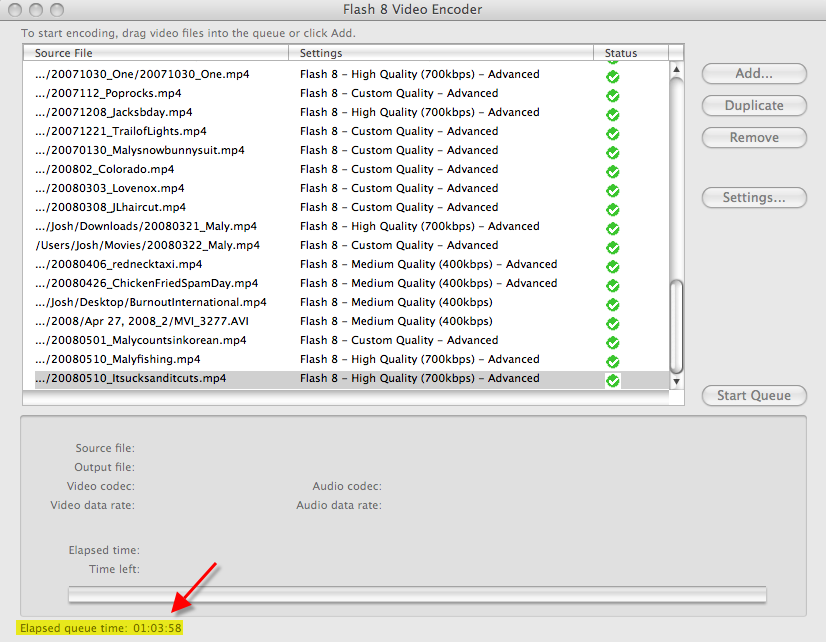Select the Josh/Downloads/20080321_Maly.mp4 row
Screen dimensions: 826x642
(346, 226)
